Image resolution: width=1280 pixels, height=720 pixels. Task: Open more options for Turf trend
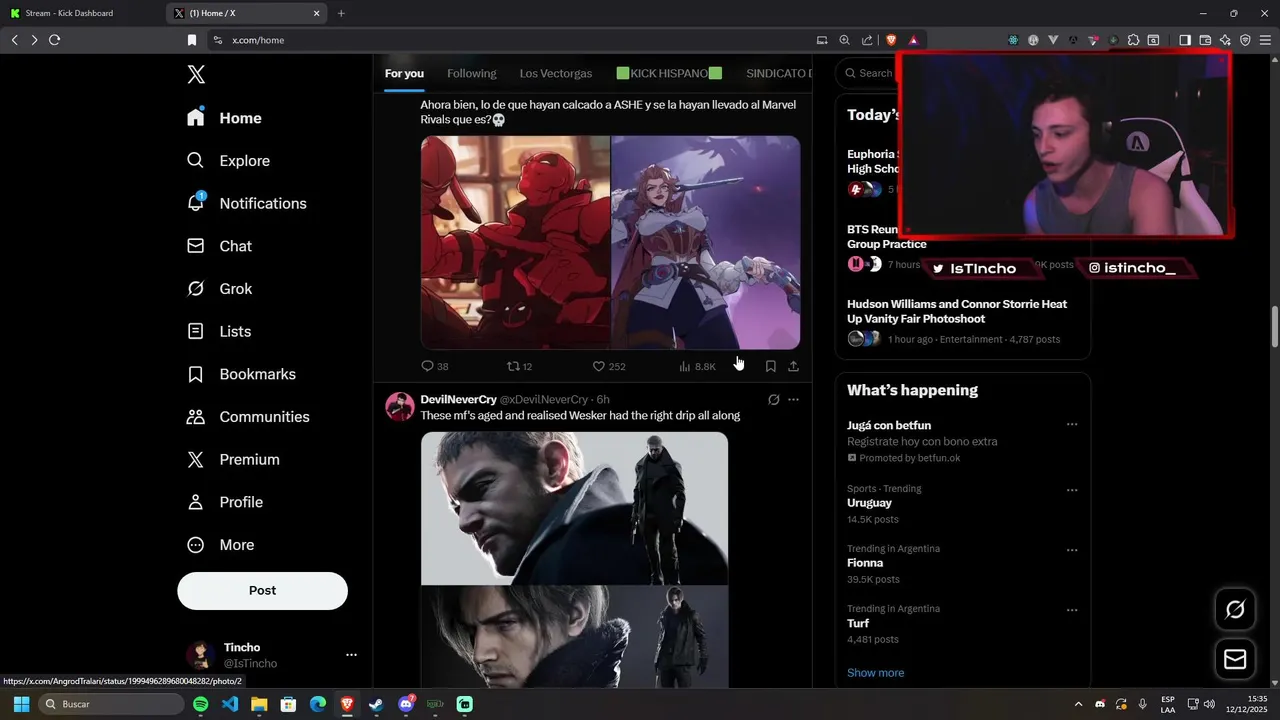[1072, 610]
